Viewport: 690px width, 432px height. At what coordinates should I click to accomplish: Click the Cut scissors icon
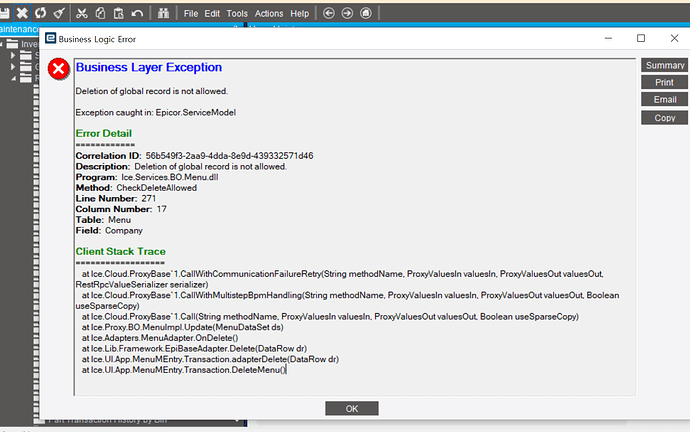pos(81,13)
